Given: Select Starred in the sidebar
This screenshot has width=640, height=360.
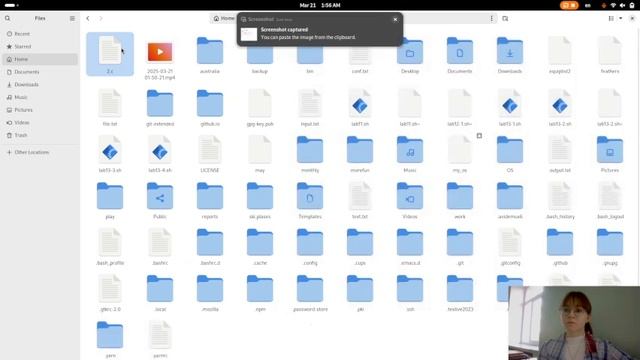Looking at the screenshot, I should 40,47.
